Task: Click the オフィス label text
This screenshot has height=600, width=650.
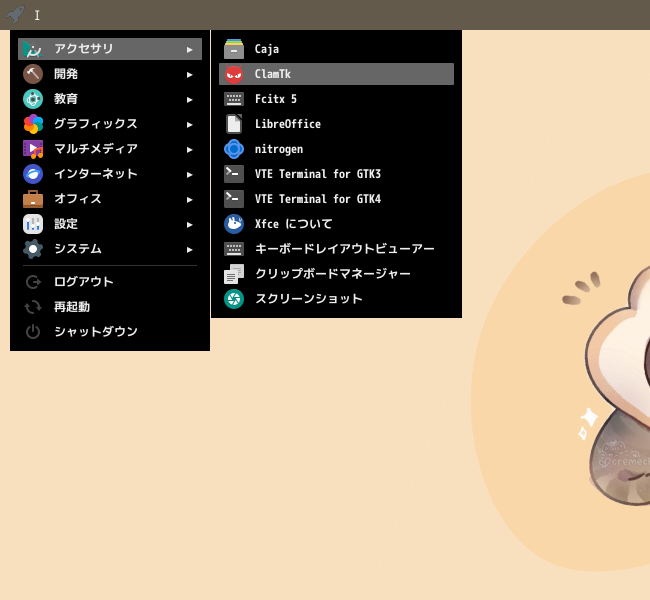Action: tap(78, 199)
